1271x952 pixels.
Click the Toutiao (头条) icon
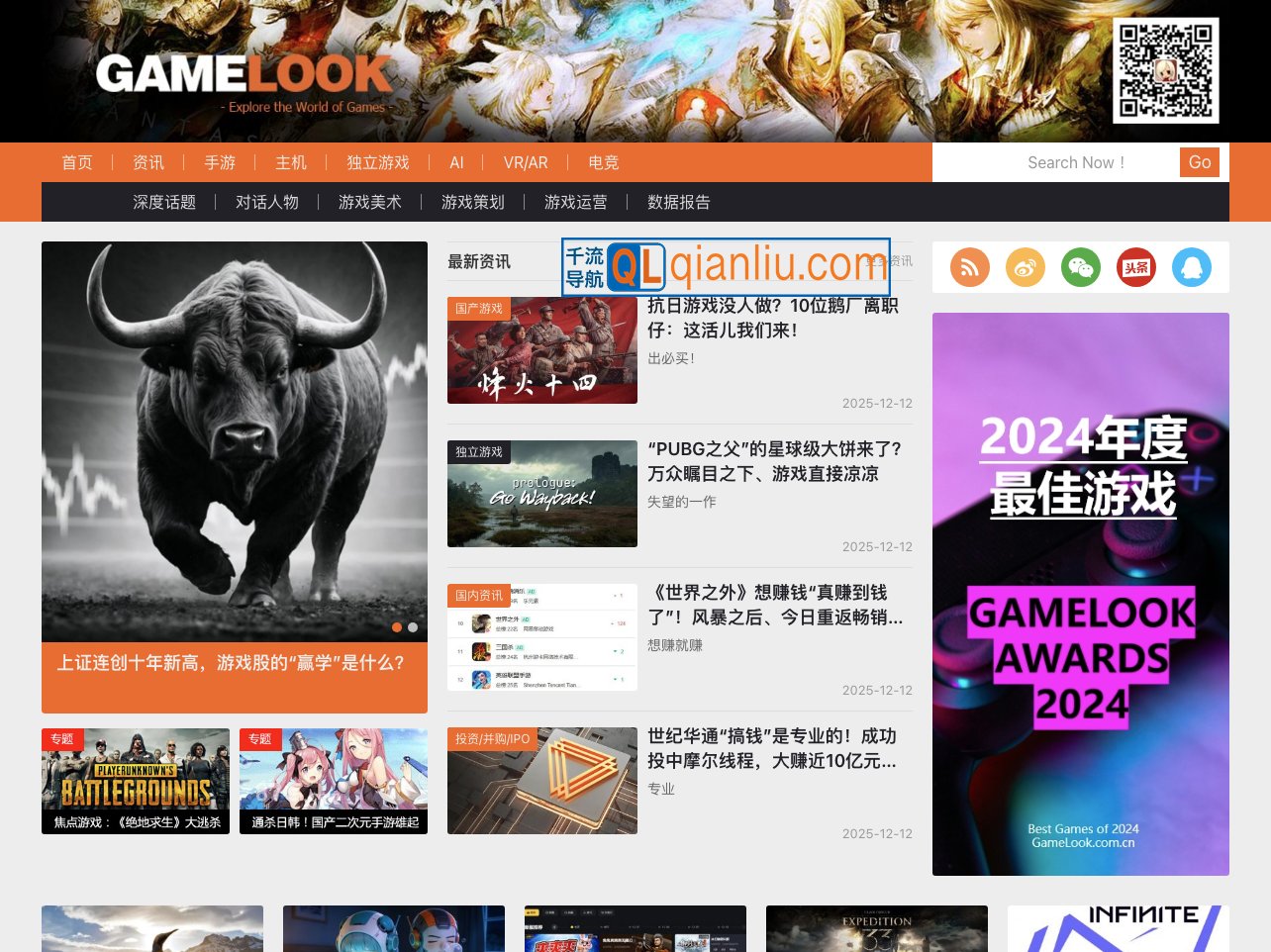1135,267
